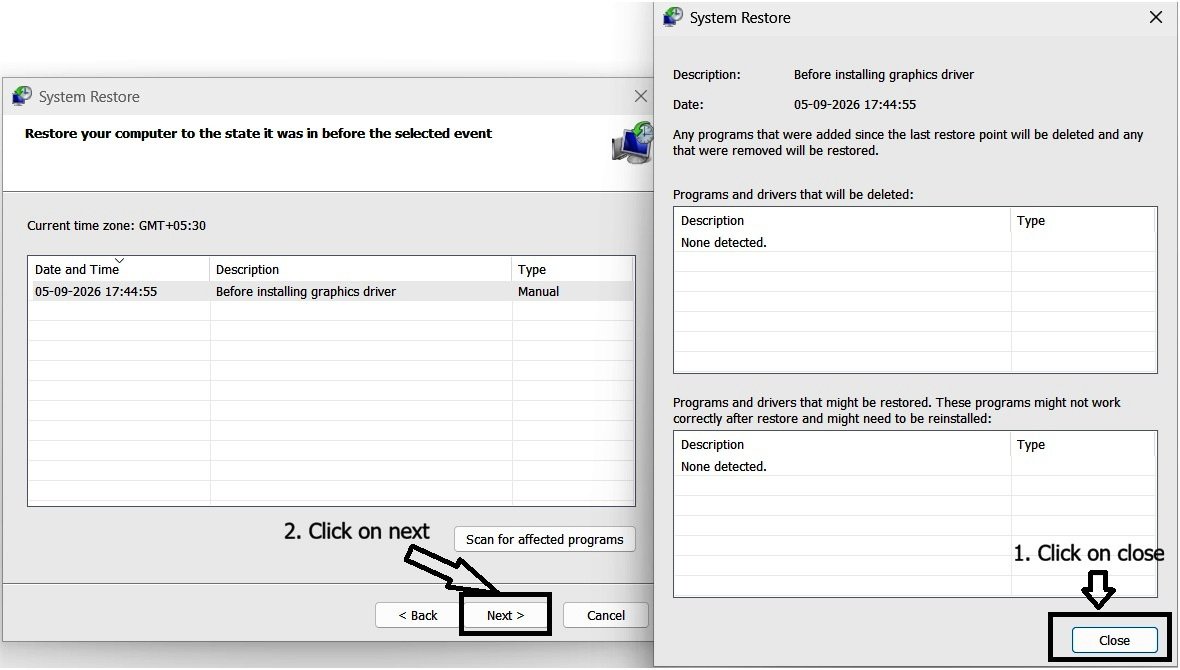Select 'None detected.' in the 'might be restored' list
This screenshot has width=1180, height=670.
click(724, 466)
